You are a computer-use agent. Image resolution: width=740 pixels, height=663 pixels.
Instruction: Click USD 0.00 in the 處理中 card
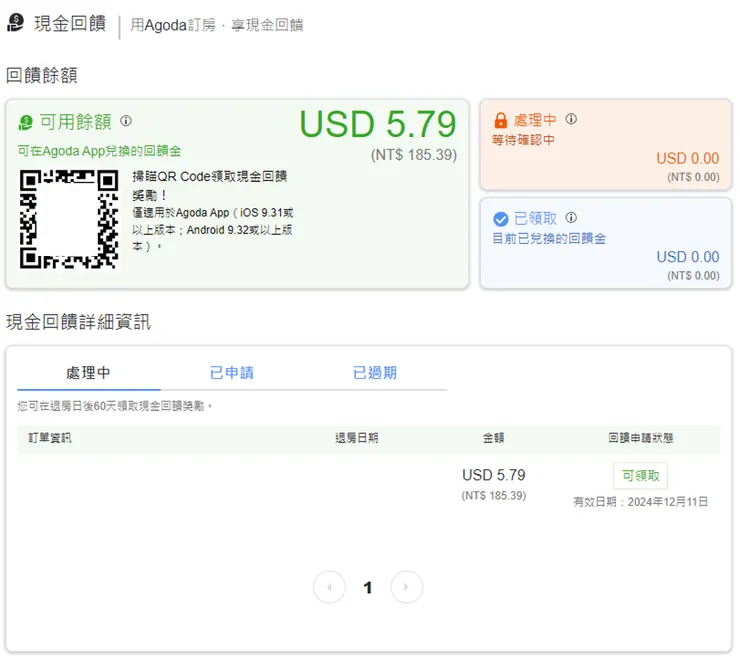(688, 159)
